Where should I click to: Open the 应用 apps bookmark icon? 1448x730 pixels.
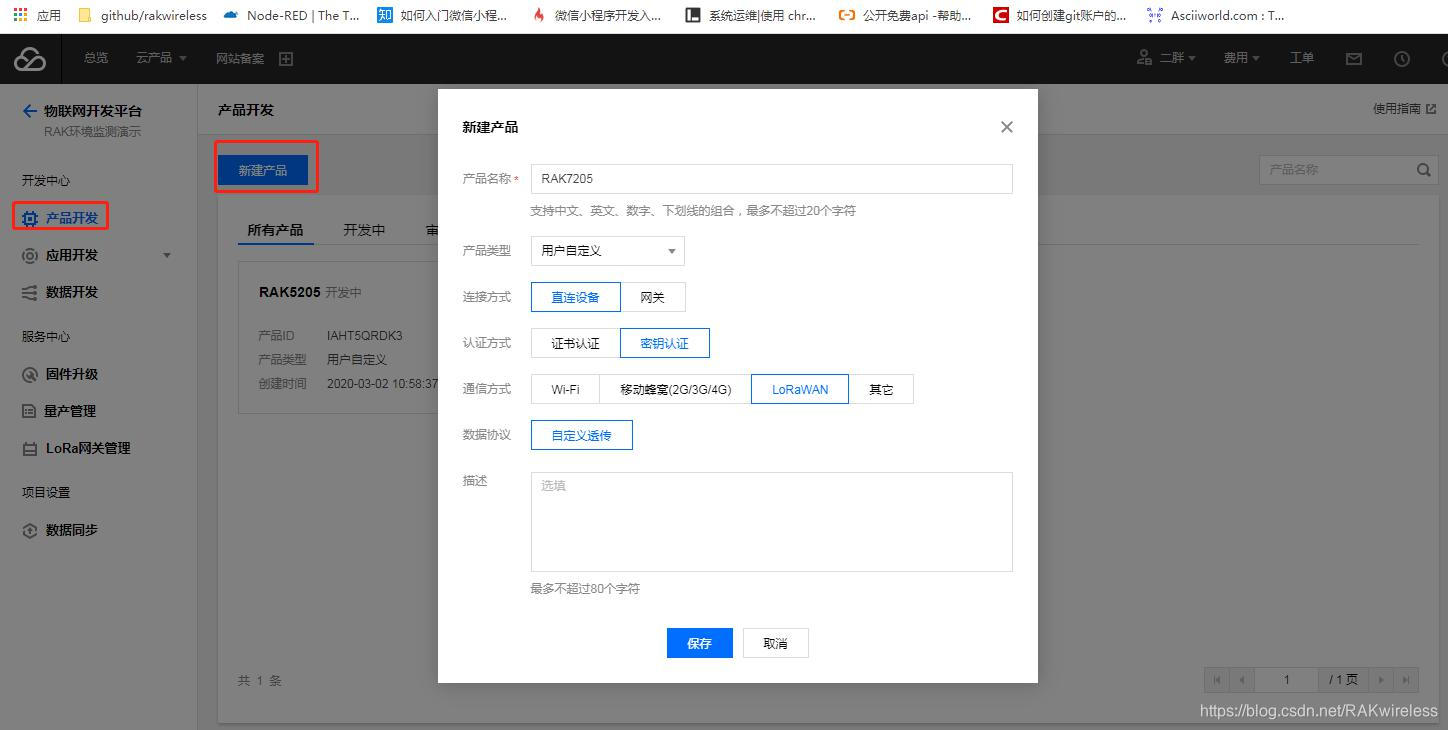pos(20,15)
